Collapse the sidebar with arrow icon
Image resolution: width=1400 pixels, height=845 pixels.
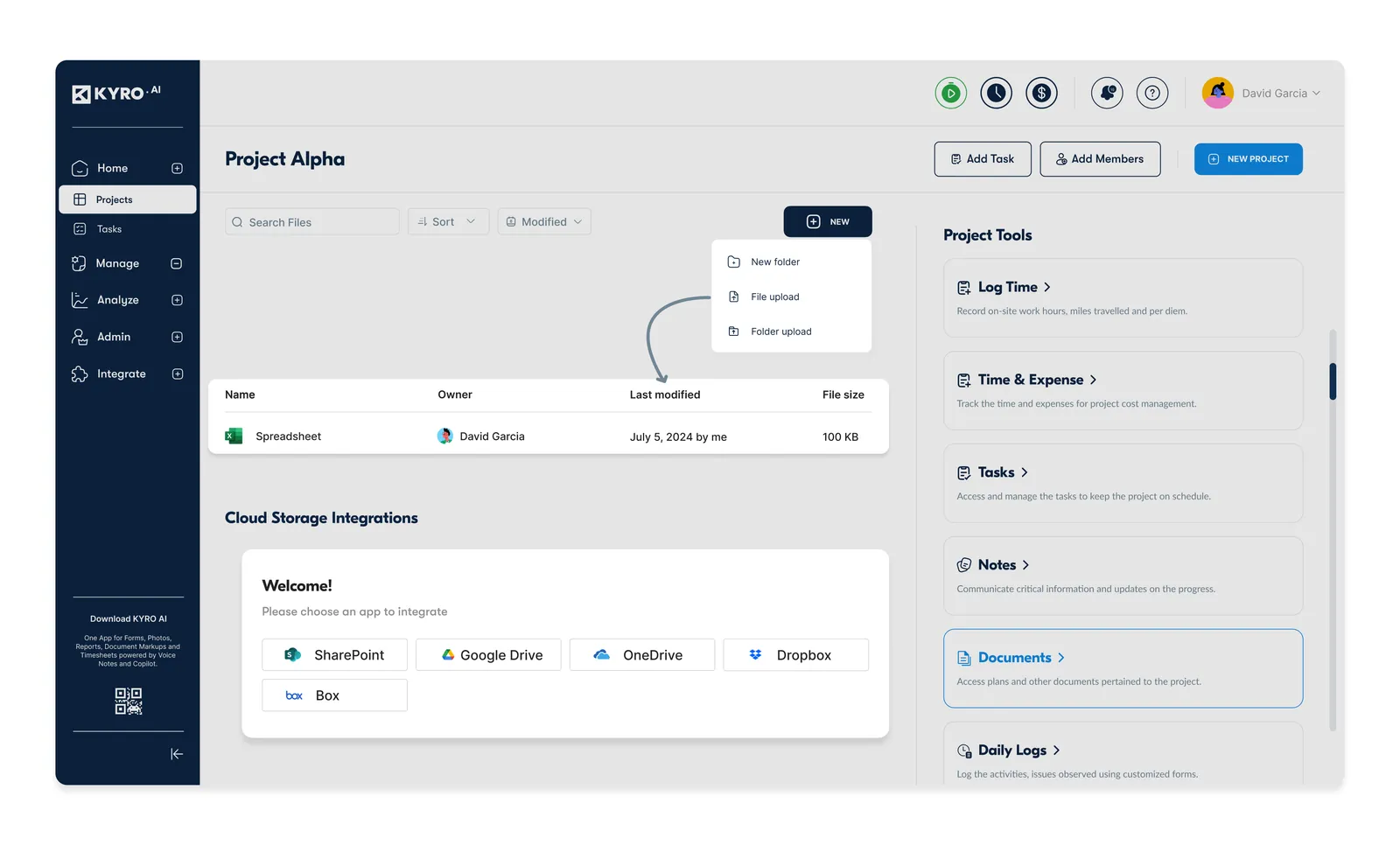177,754
